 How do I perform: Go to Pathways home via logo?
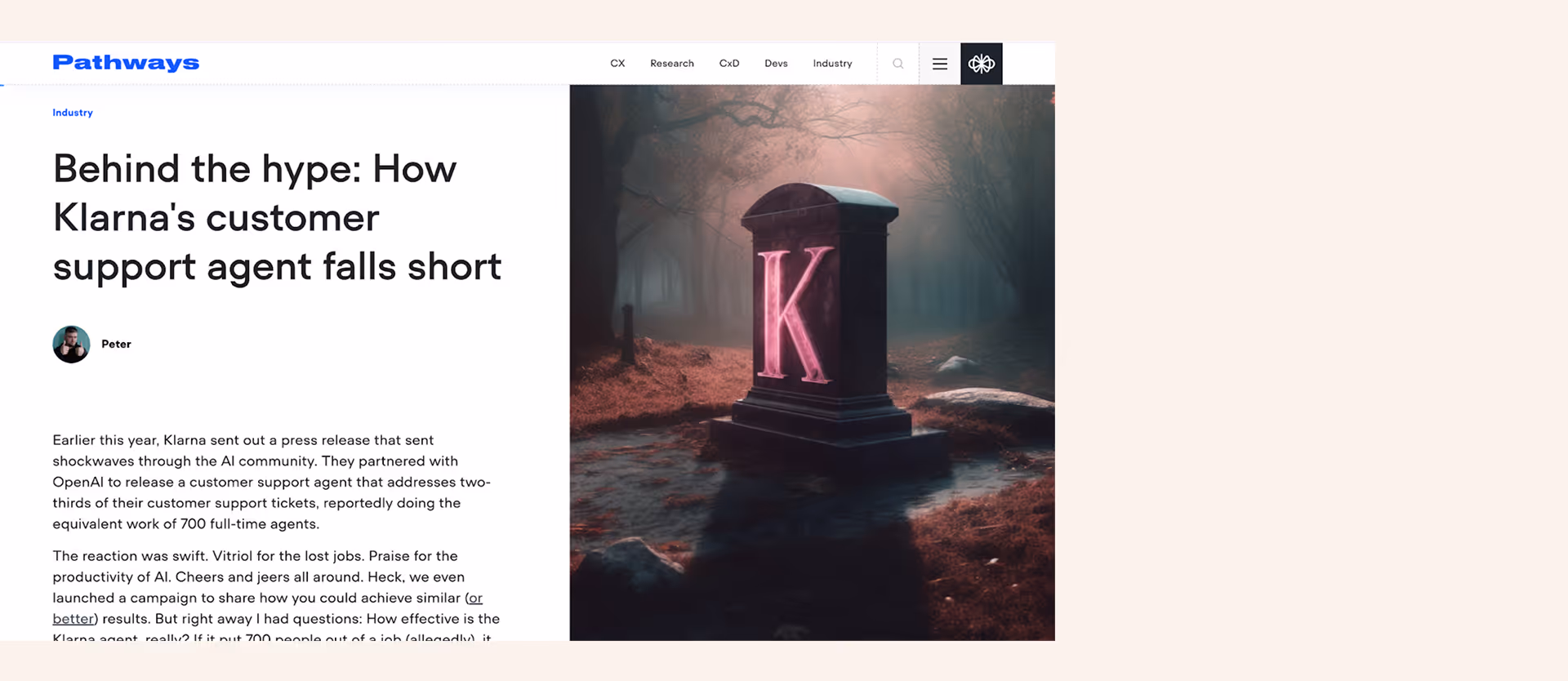(x=126, y=63)
